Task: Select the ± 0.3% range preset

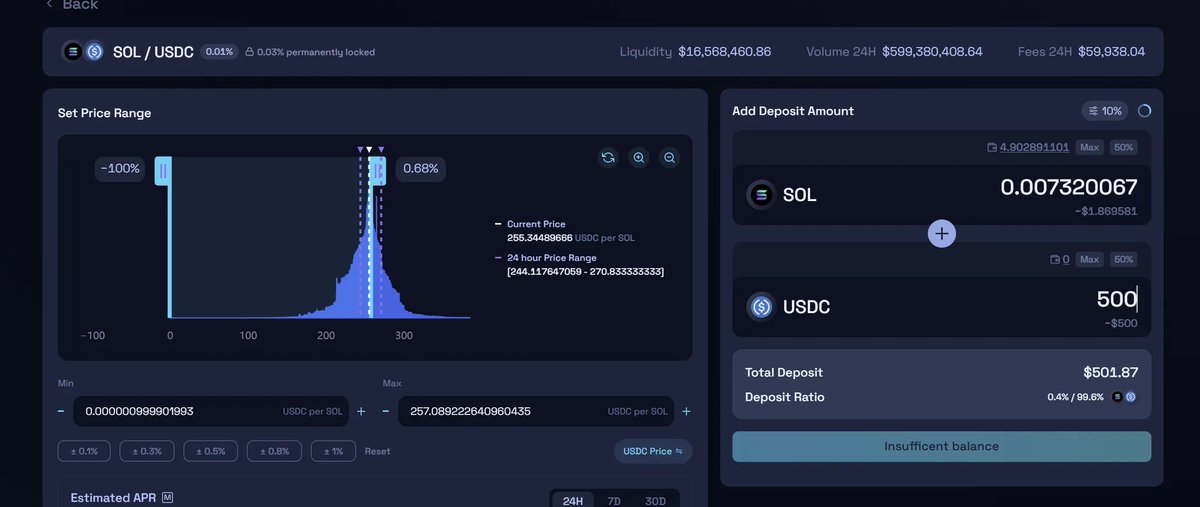Action: 147,451
